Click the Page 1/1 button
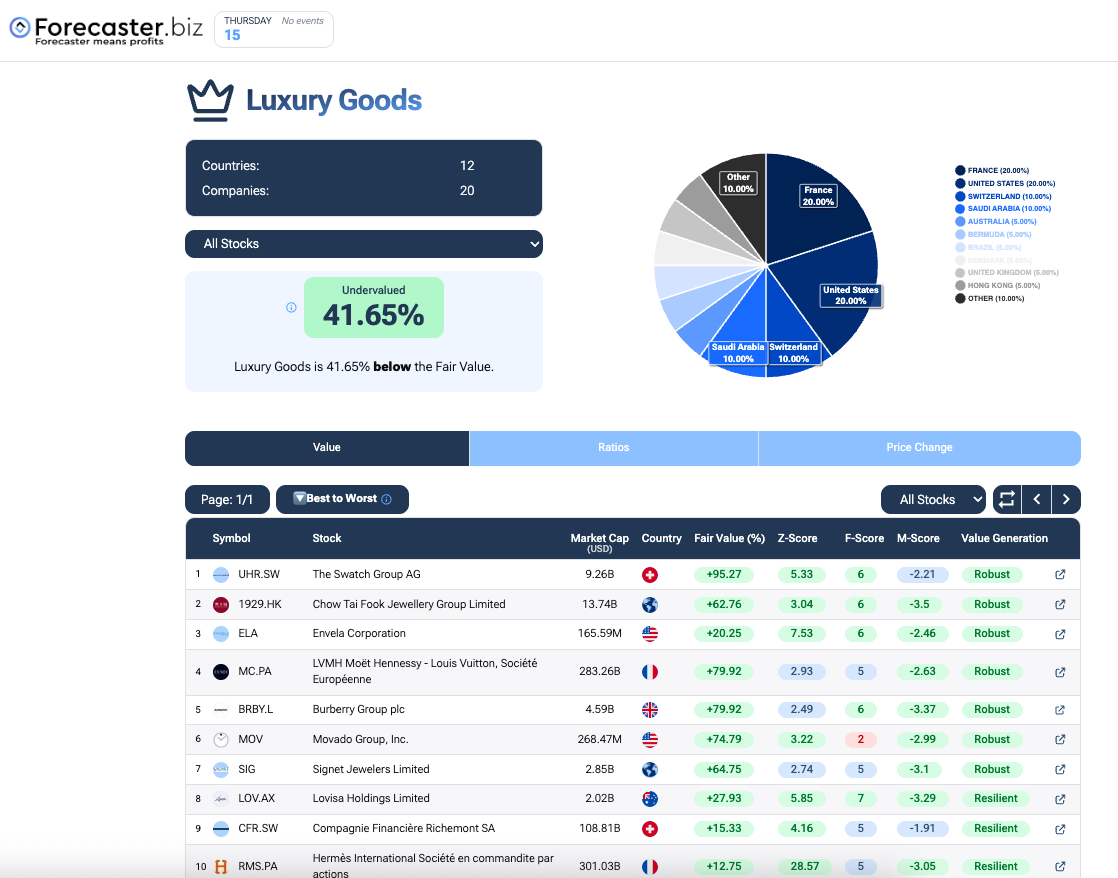This screenshot has width=1118, height=878. point(227,499)
